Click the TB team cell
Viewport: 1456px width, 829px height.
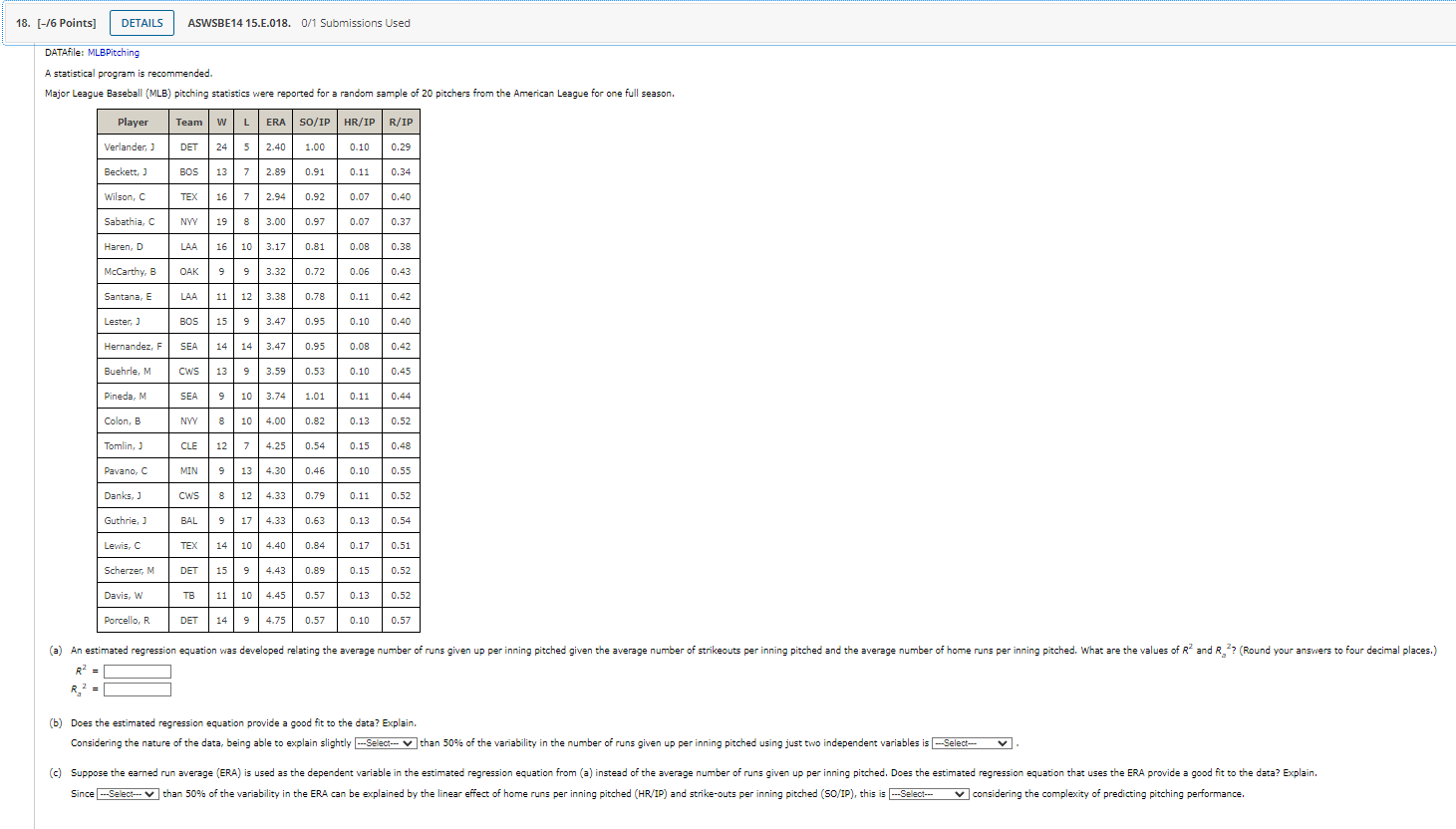189,595
